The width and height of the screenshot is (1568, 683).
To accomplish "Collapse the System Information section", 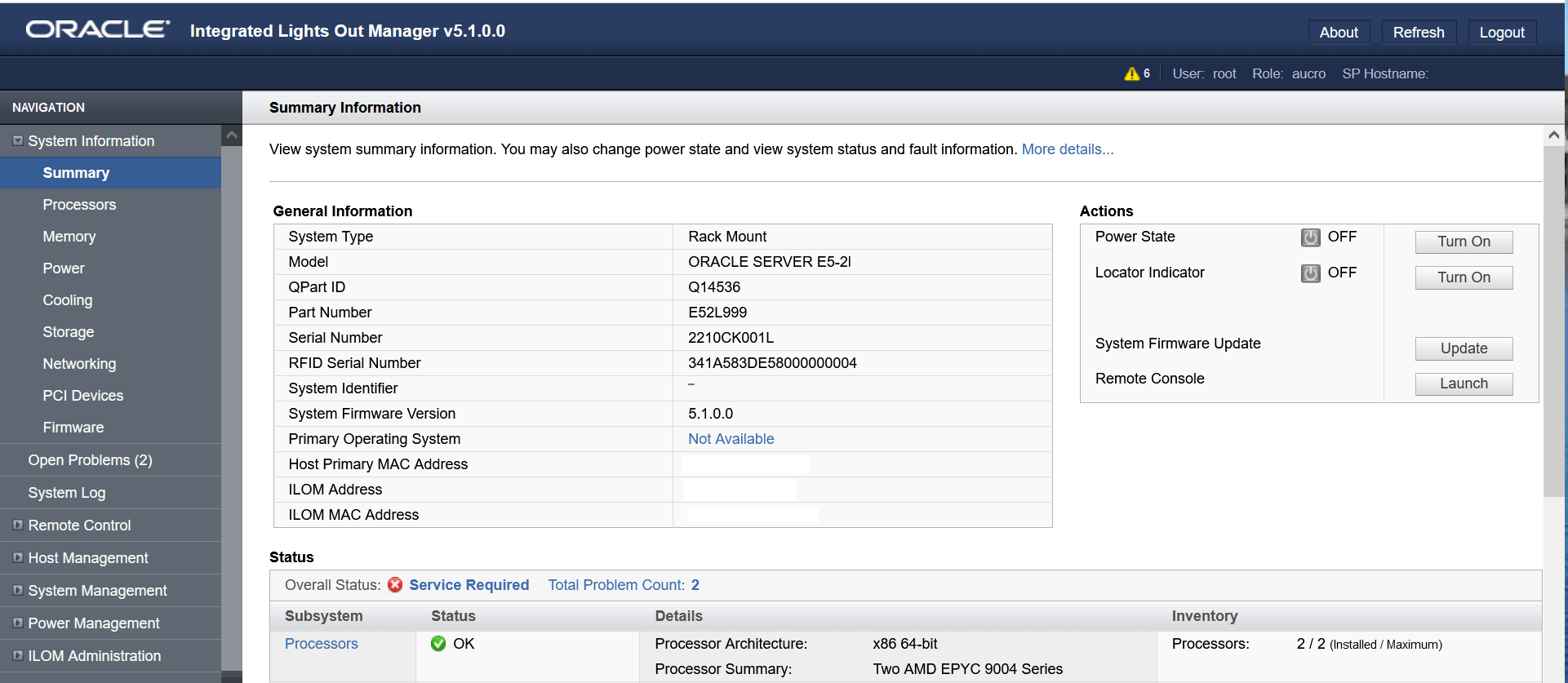I will coord(18,141).
